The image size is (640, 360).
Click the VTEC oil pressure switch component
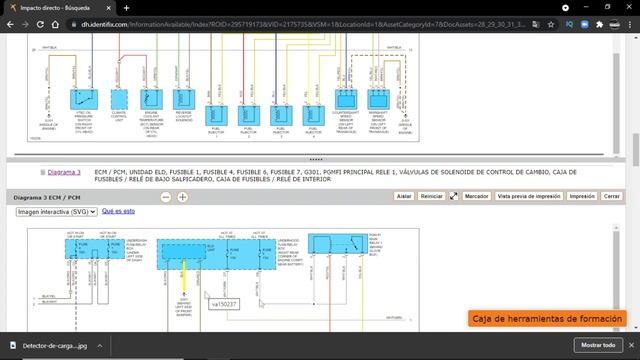[x=84, y=99]
